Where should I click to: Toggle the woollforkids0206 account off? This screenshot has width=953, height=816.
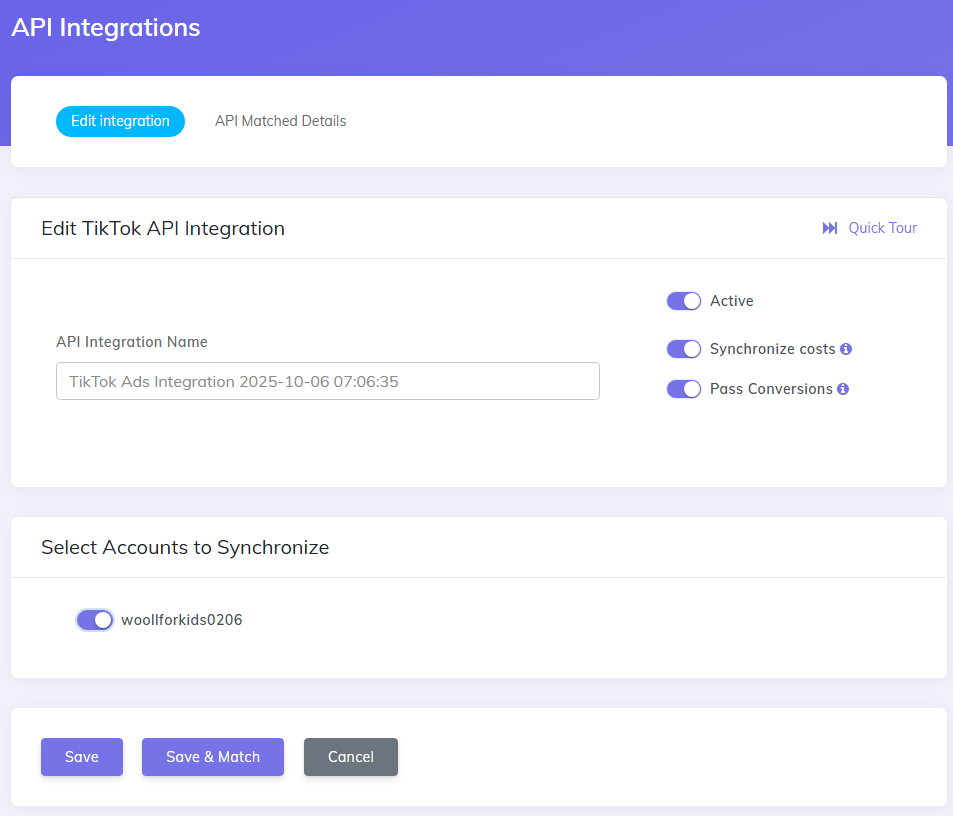click(x=94, y=619)
